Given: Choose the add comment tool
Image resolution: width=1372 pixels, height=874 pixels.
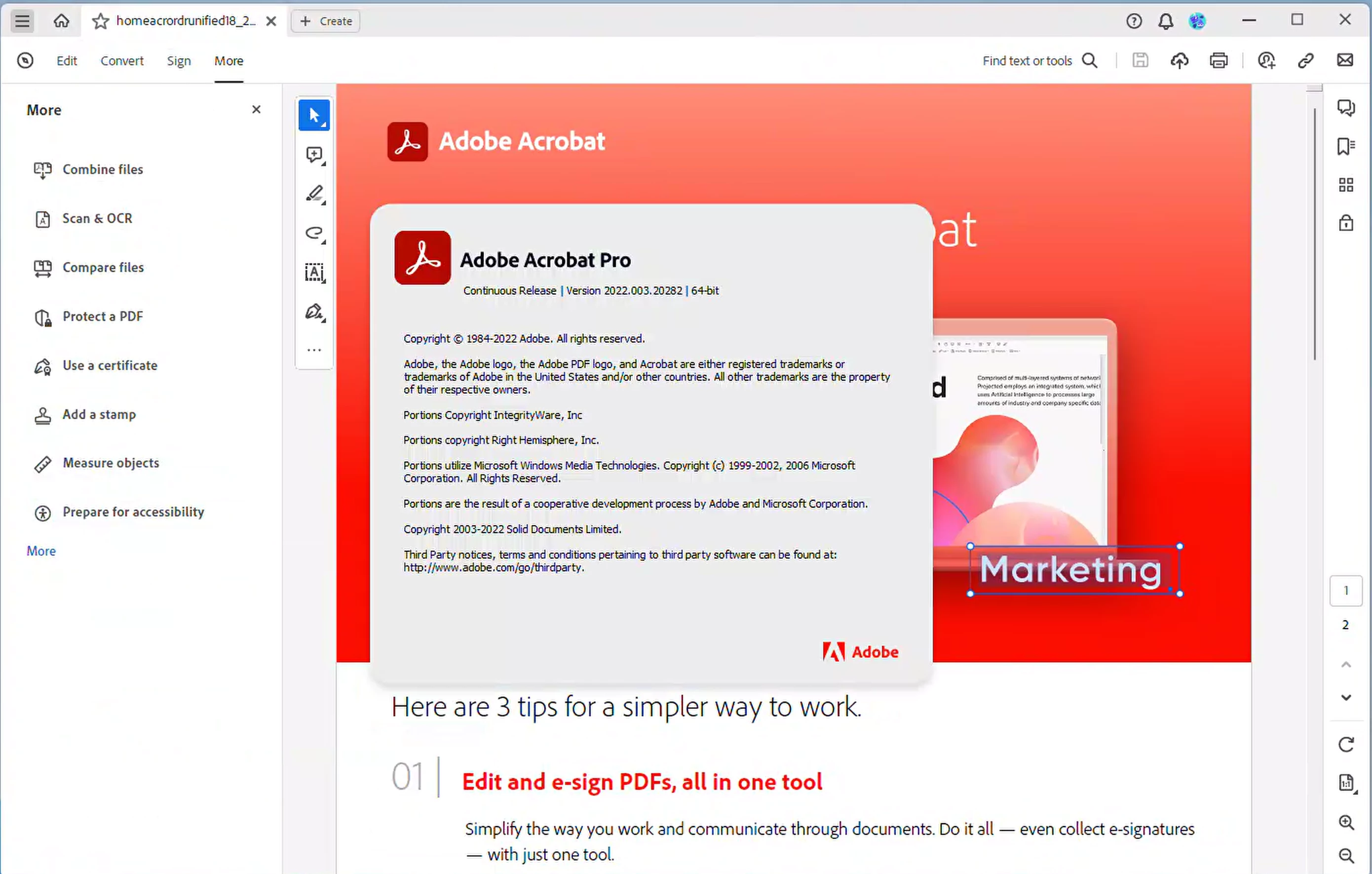Looking at the screenshot, I should pyautogui.click(x=314, y=155).
